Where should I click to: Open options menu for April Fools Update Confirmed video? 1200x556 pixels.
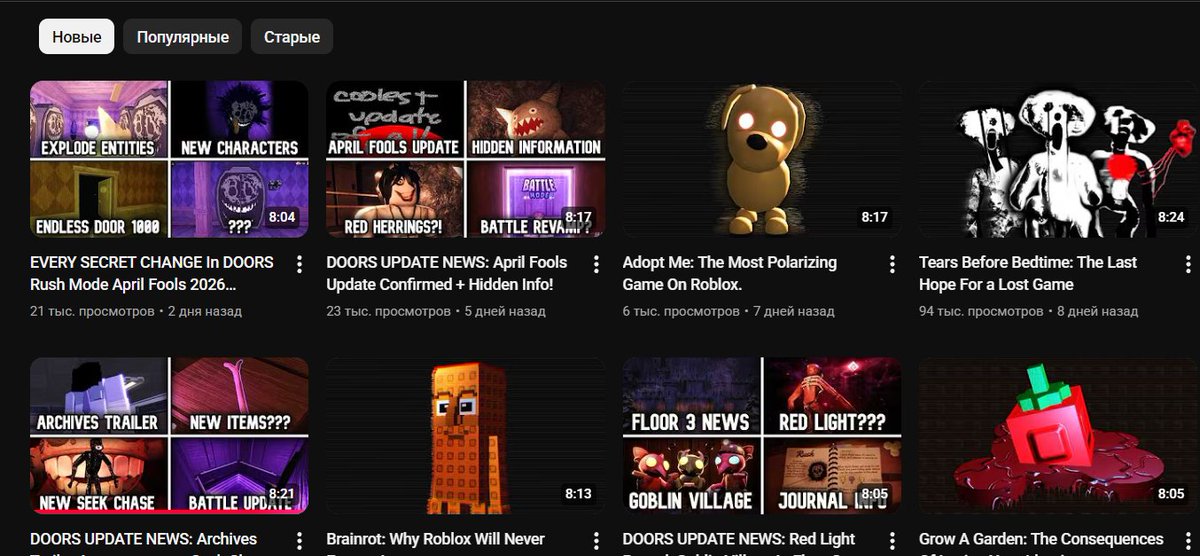596,264
